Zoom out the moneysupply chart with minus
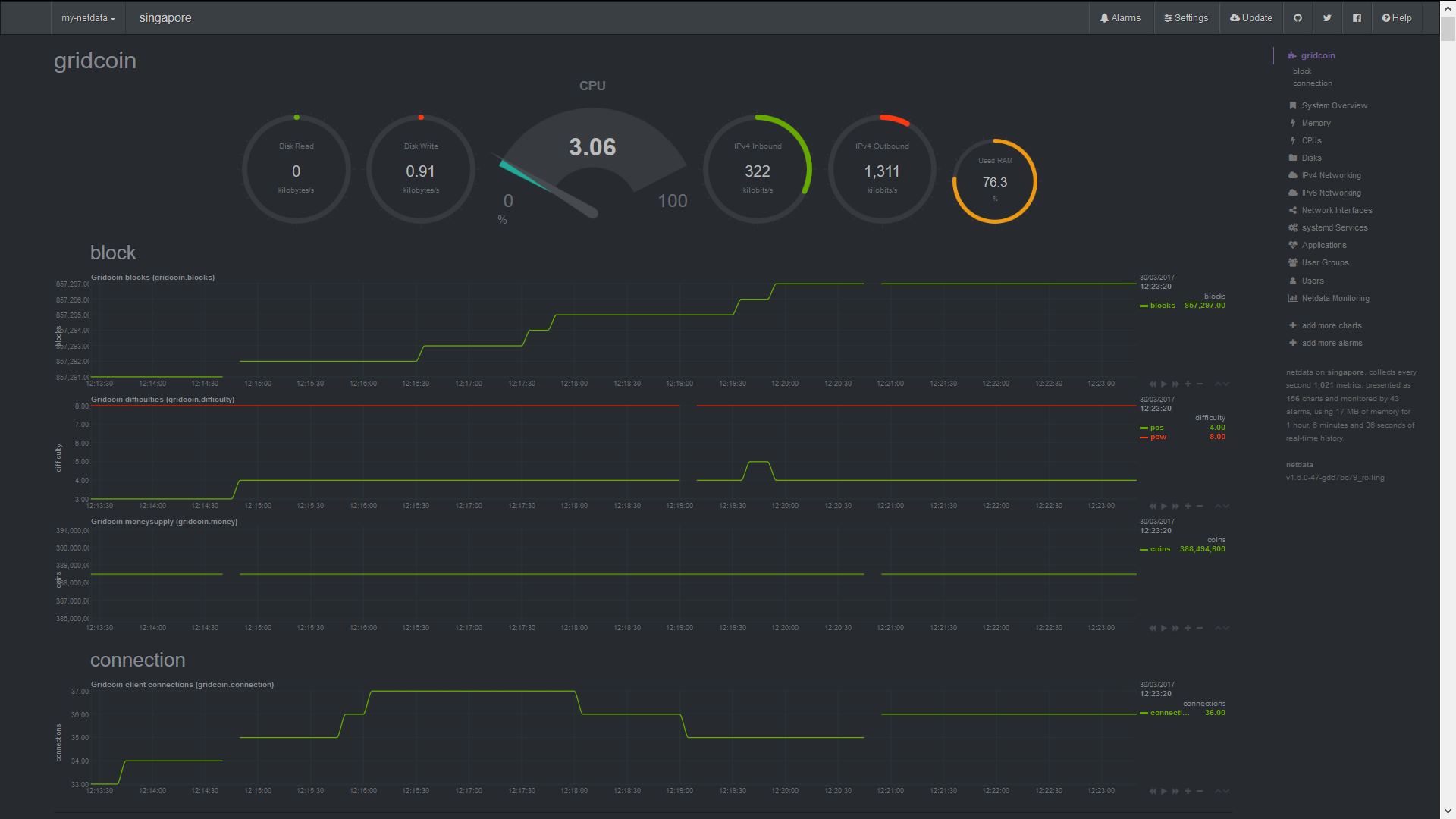This screenshot has height=819, width=1456. 1200,628
